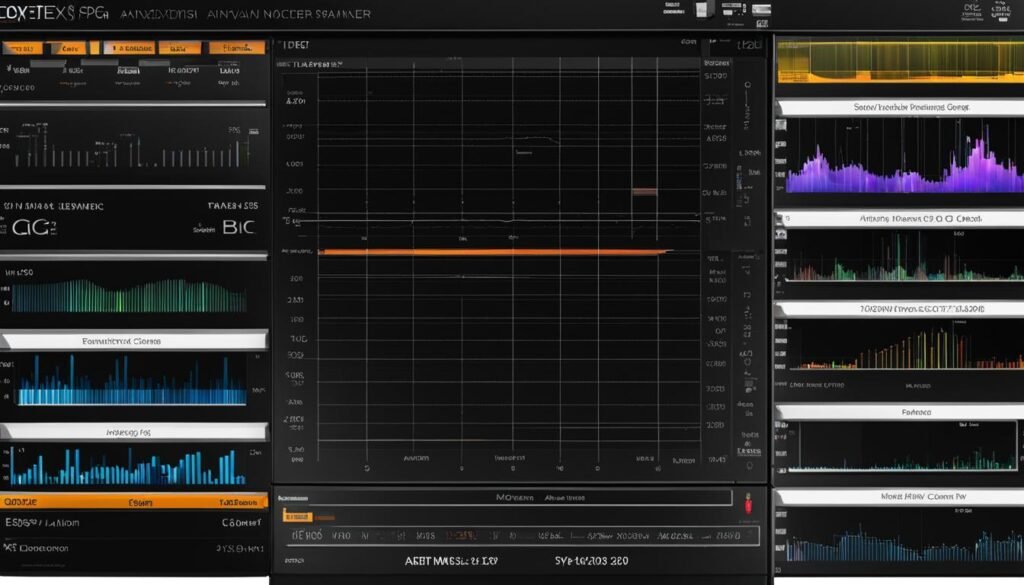Open the green waveform chart in the left panel
This screenshot has height=585, width=1024.
point(128,296)
